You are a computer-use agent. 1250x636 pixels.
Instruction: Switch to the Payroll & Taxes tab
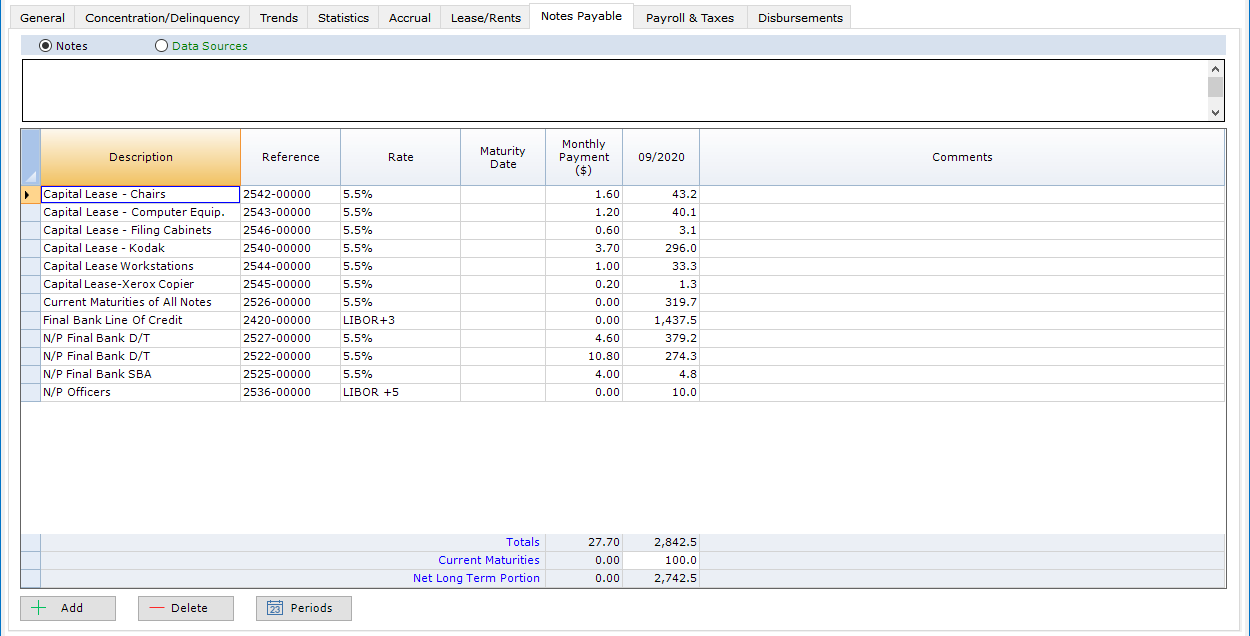[689, 18]
